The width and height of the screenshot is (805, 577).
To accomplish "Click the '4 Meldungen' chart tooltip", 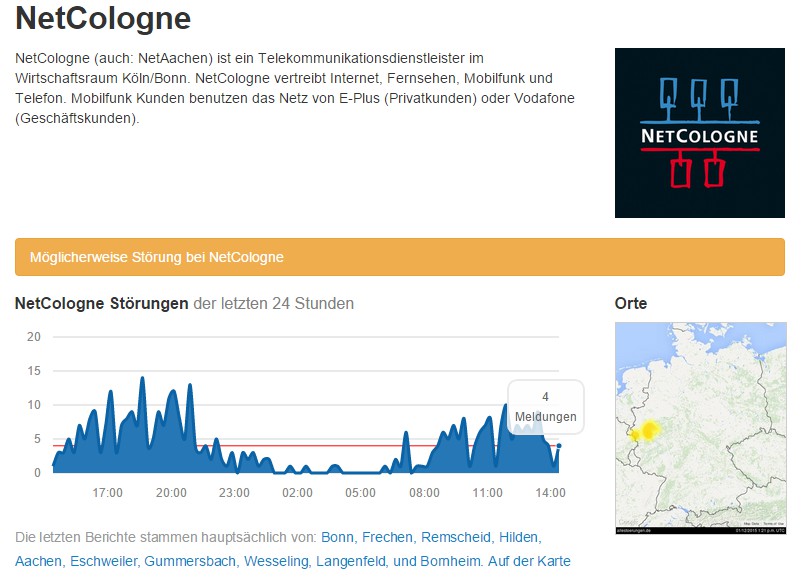I will (545, 407).
